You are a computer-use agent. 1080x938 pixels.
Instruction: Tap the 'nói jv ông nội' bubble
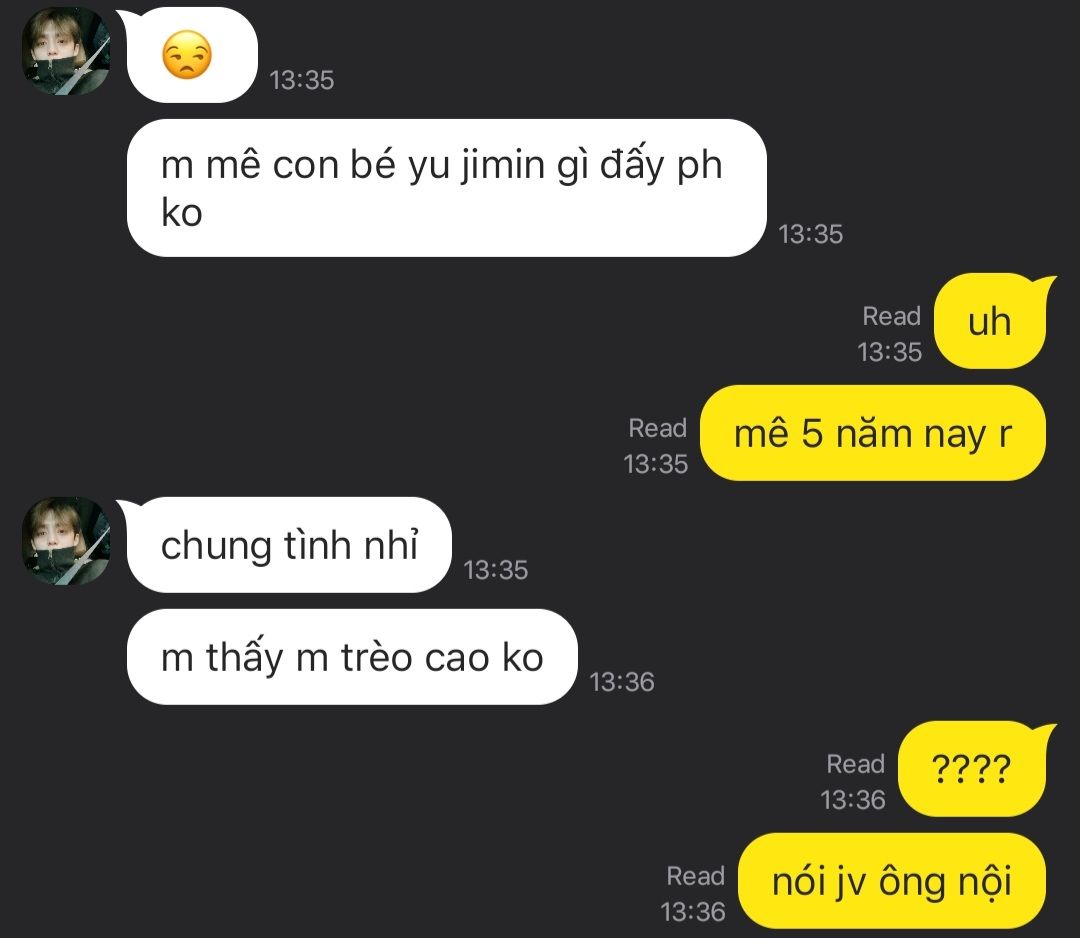892,881
